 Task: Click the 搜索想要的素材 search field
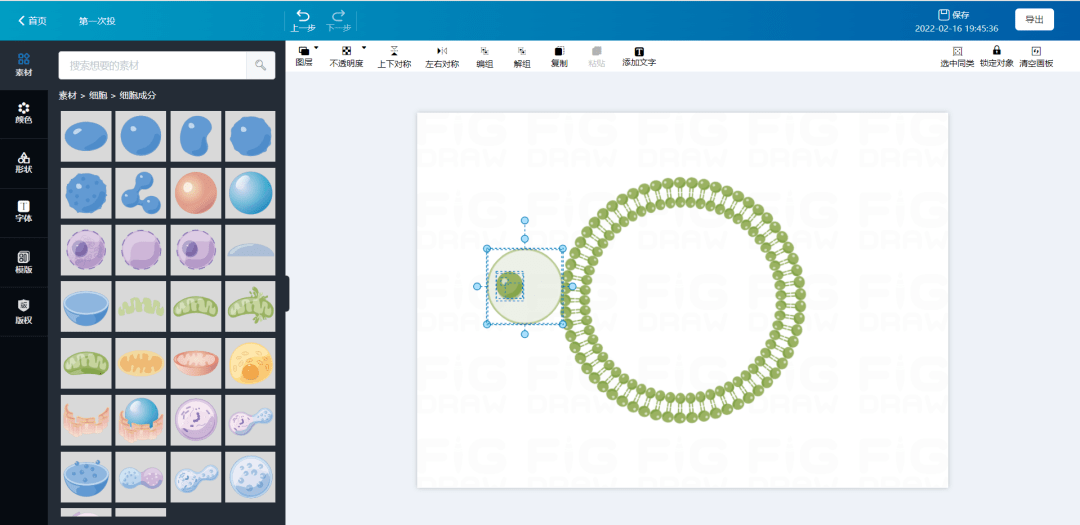[152, 65]
